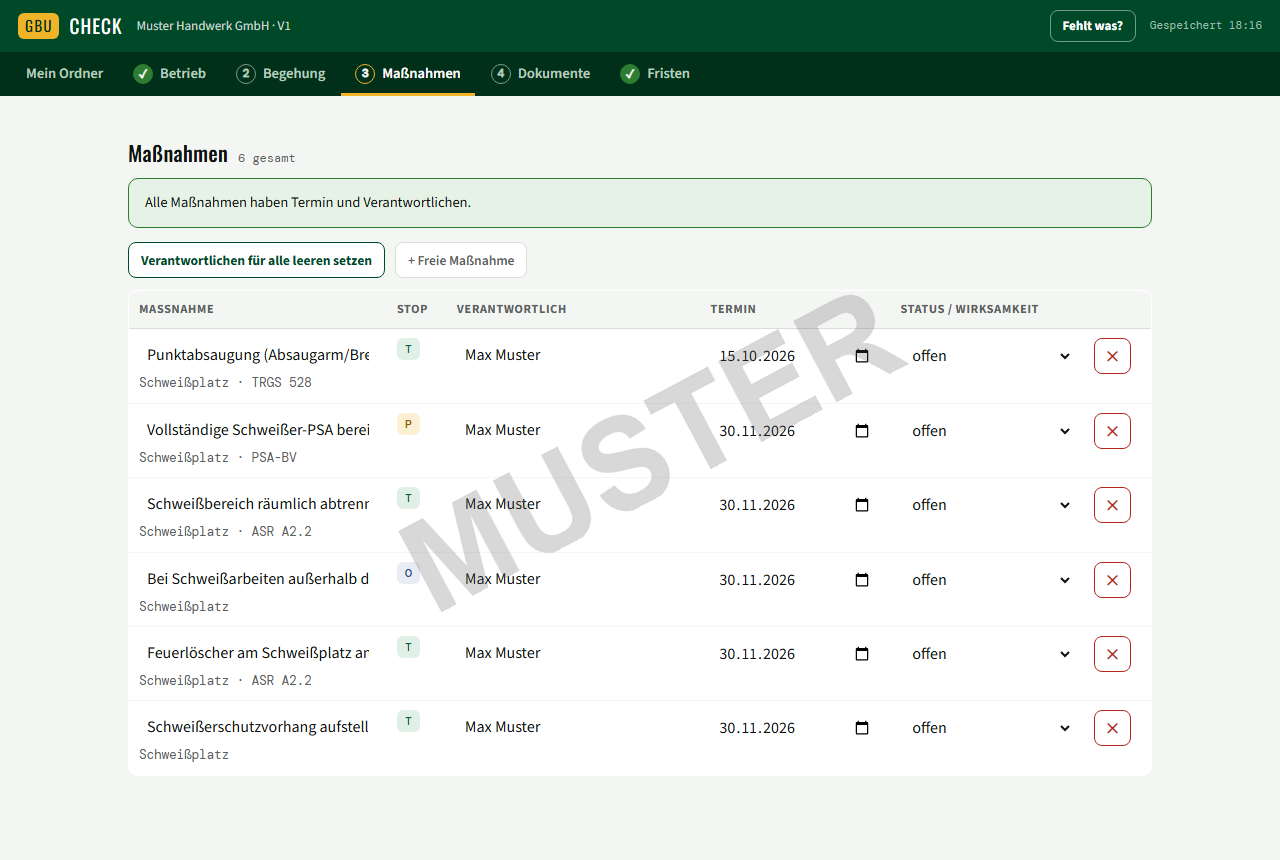The image size is (1280, 860).
Task: Switch to the Fristen step tab
Action: (x=655, y=73)
